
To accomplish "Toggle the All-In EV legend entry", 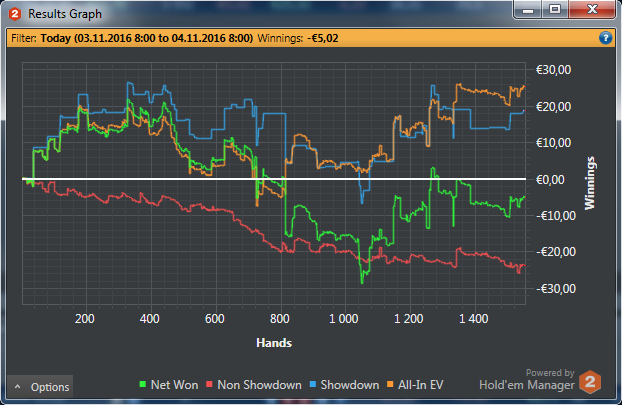I will 415,385.
